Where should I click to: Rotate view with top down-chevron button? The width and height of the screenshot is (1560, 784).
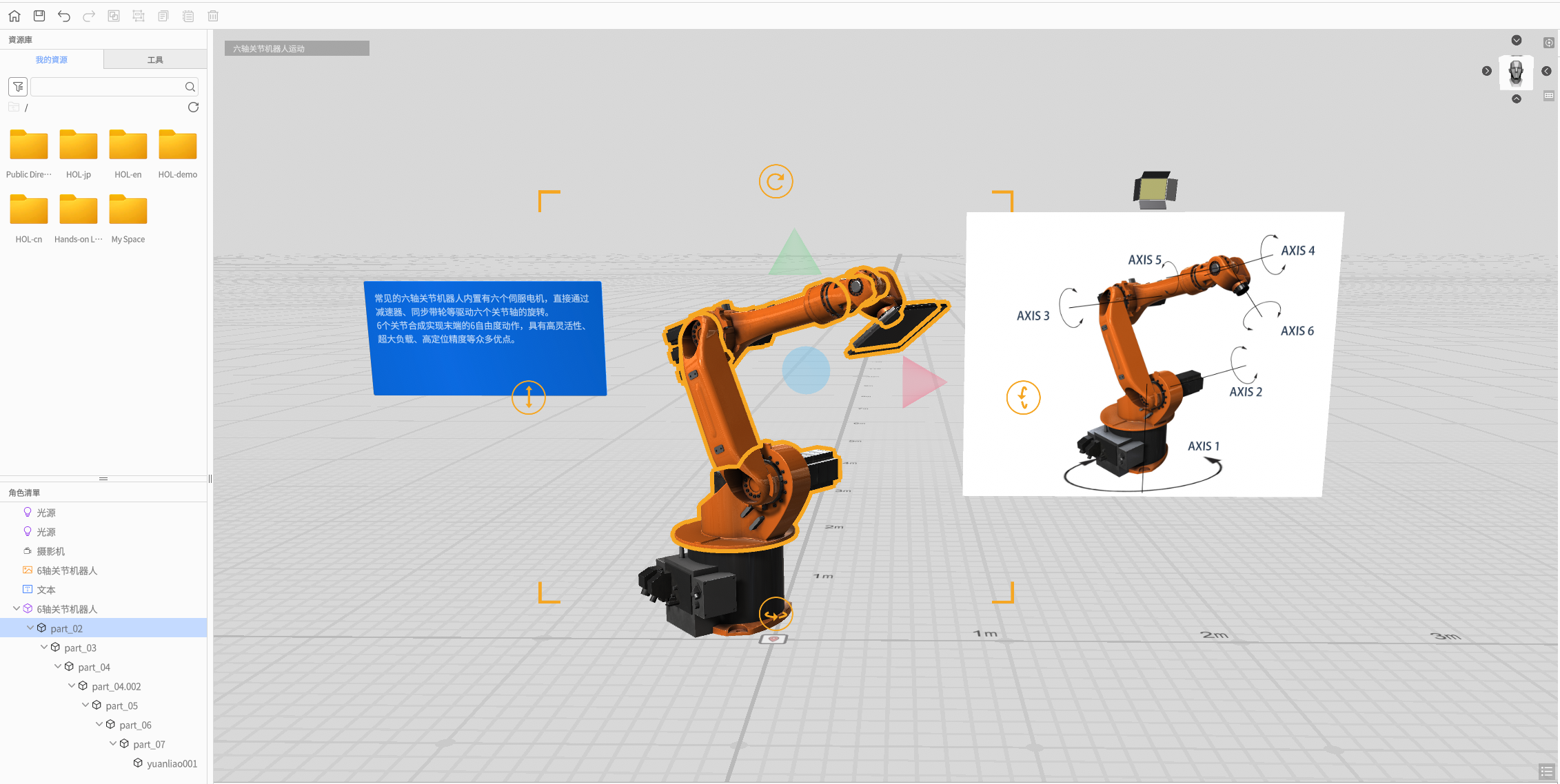point(1517,40)
